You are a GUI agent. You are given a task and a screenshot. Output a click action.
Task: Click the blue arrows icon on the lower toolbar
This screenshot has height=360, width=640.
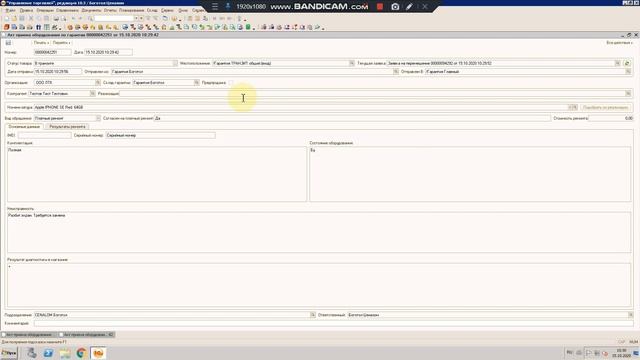pos(38,27)
